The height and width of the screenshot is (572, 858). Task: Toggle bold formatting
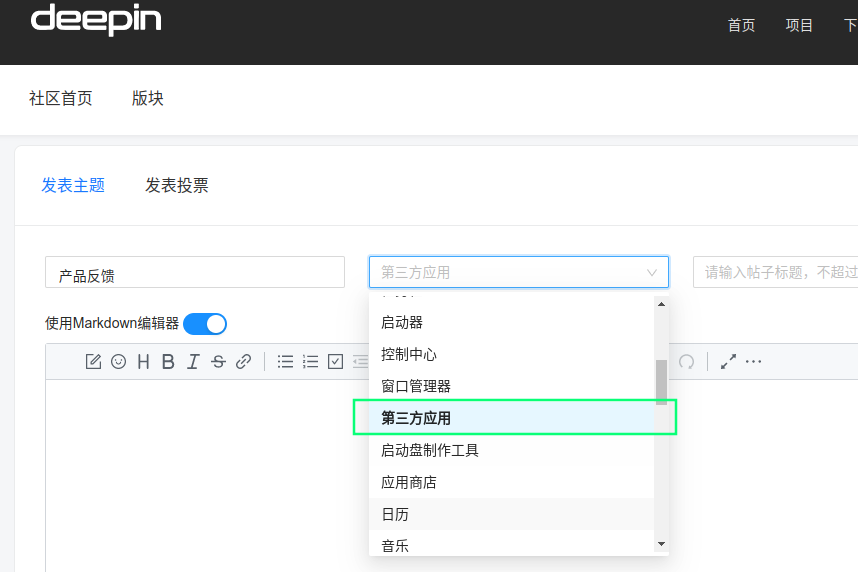[169, 361]
